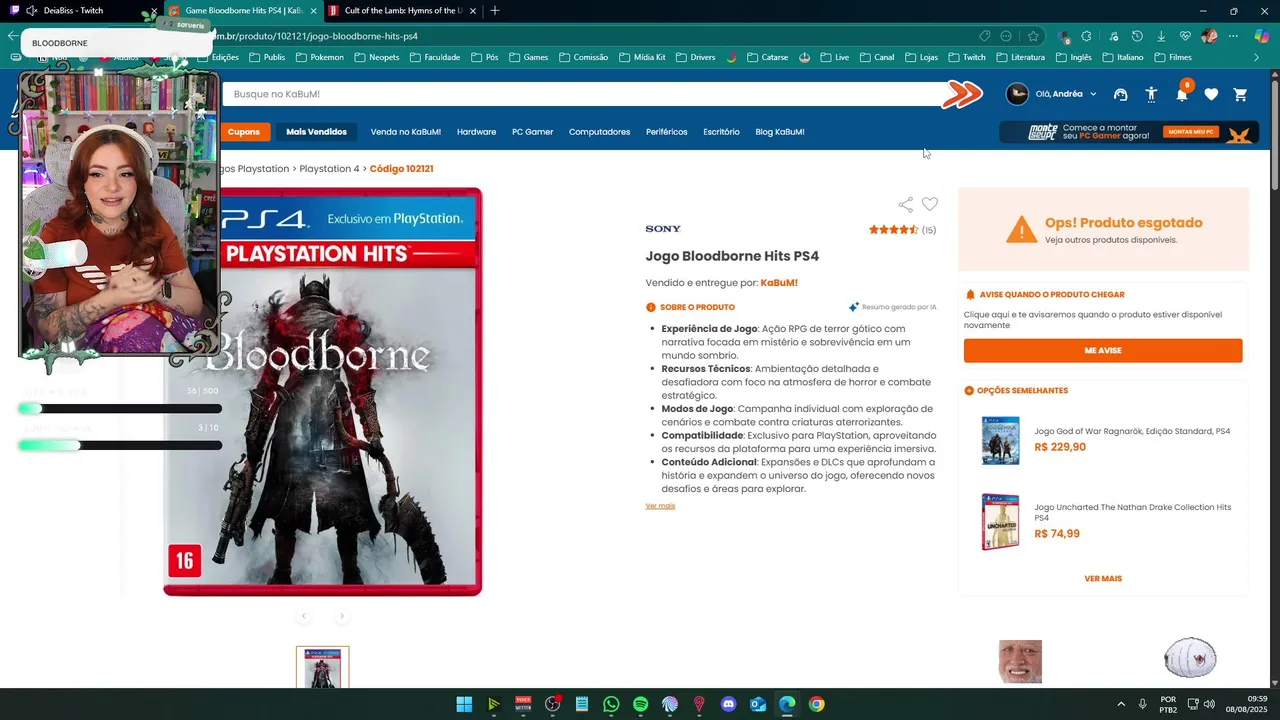Viewport: 1280px width, 720px height.
Task: Open Edge history icon
Action: pyautogui.click(x=1136, y=36)
